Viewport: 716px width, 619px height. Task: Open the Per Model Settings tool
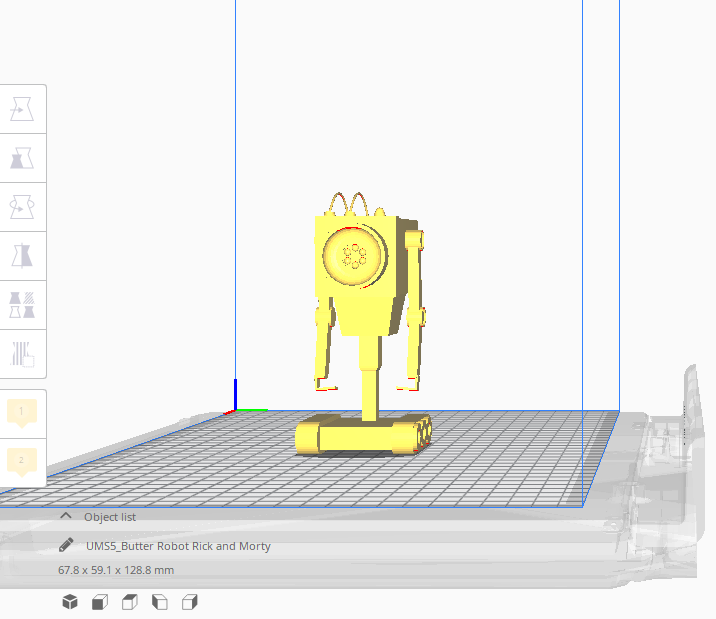[x=22, y=304]
